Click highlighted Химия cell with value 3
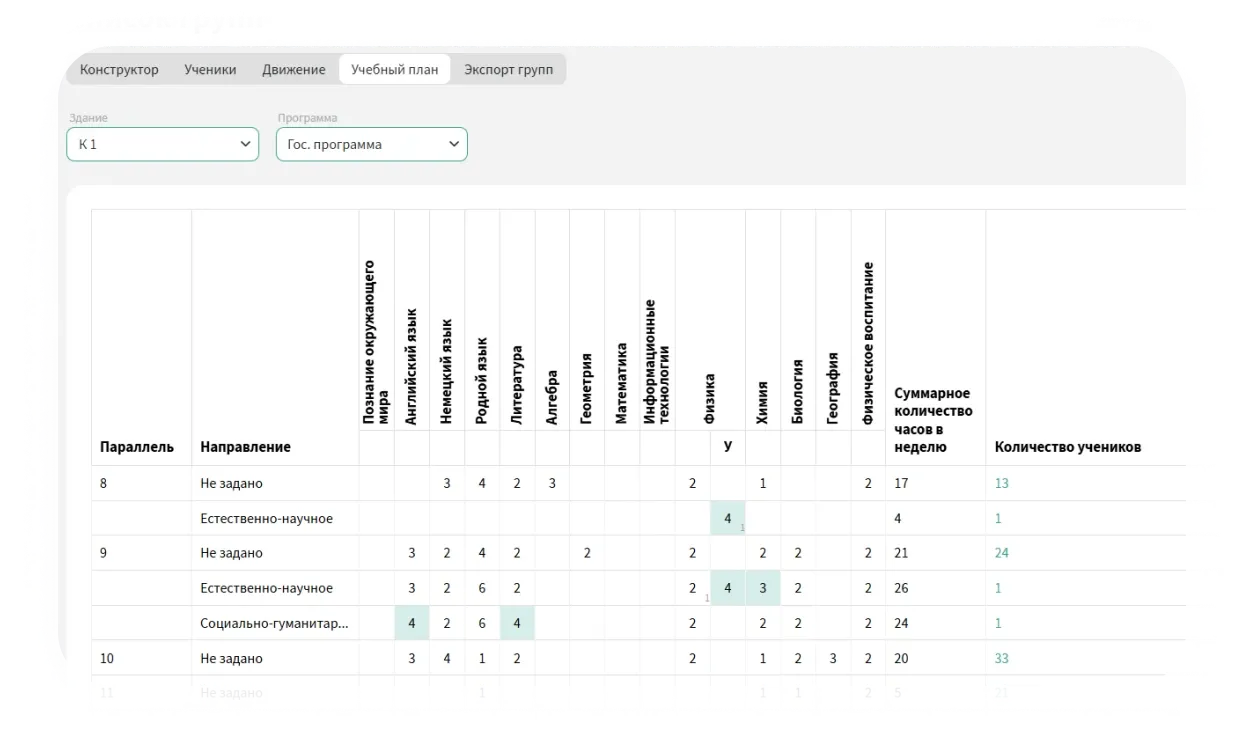This screenshot has height=753, width=1242. pos(763,588)
